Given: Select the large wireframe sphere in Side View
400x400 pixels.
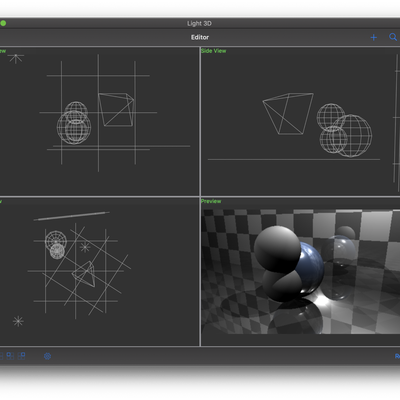Looking at the screenshot, I should 353,136.
